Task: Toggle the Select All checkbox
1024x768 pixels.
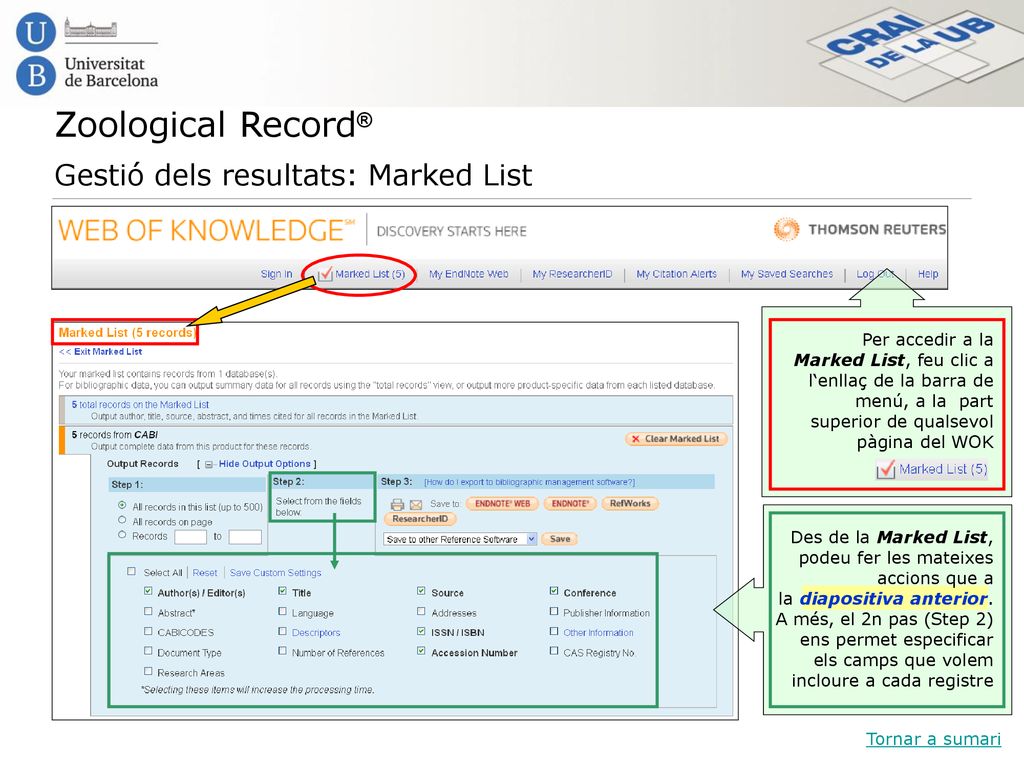Action: [131, 571]
